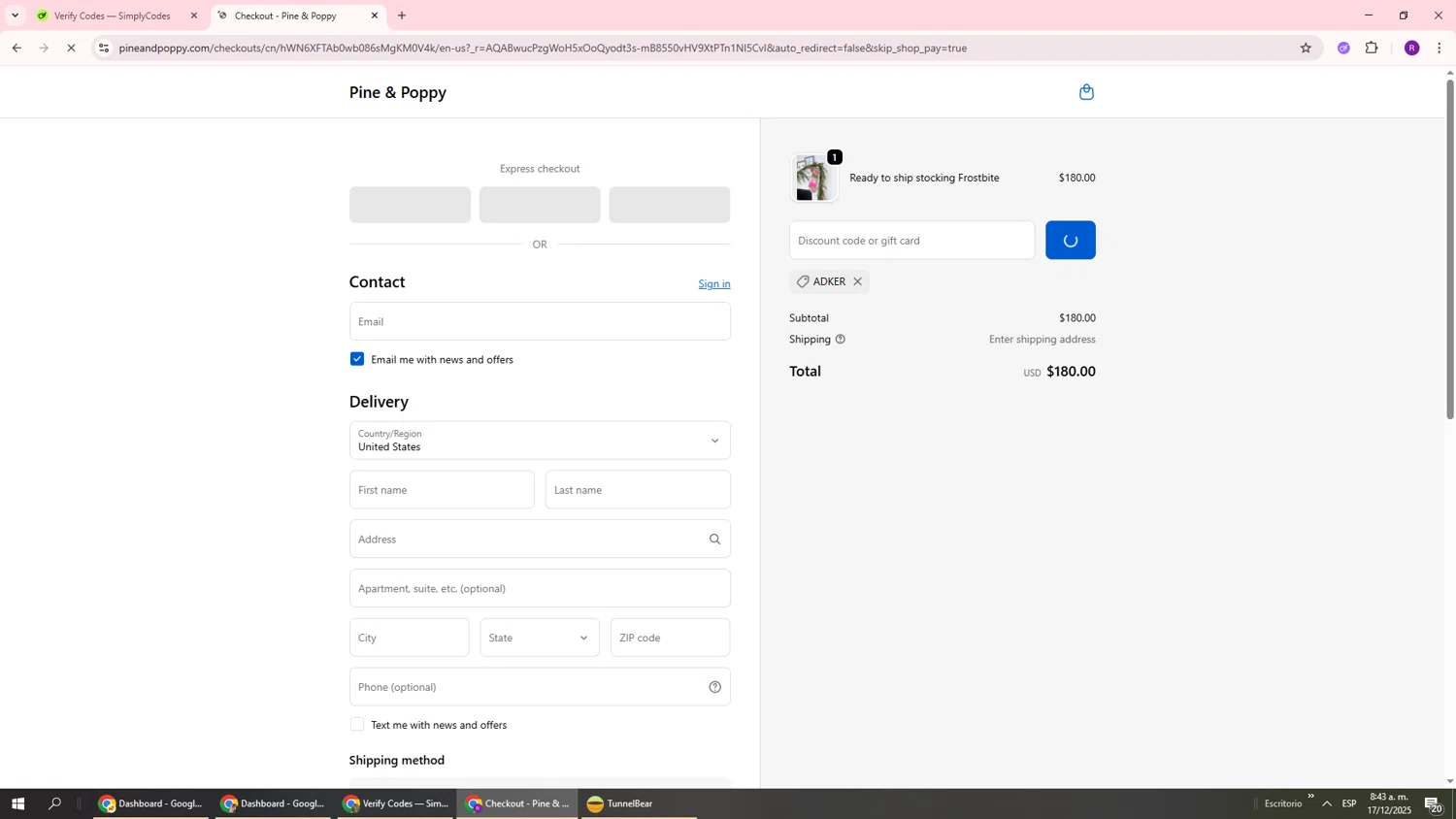Click the address search magnifier icon
The height and width of the screenshot is (819, 1456).
click(715, 540)
